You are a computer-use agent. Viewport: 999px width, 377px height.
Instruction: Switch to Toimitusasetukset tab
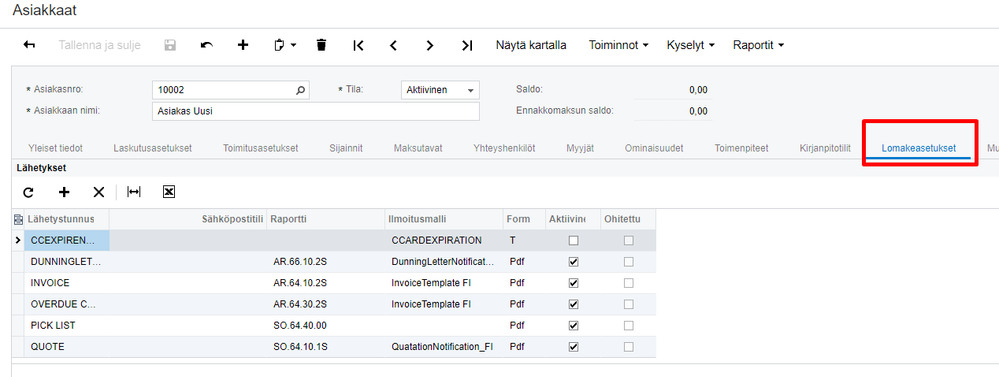261,148
